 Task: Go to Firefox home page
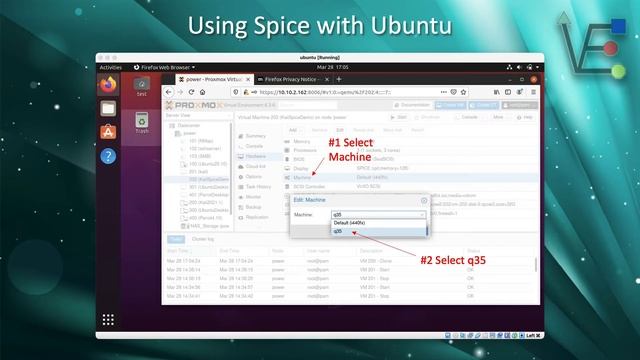(x=202, y=92)
